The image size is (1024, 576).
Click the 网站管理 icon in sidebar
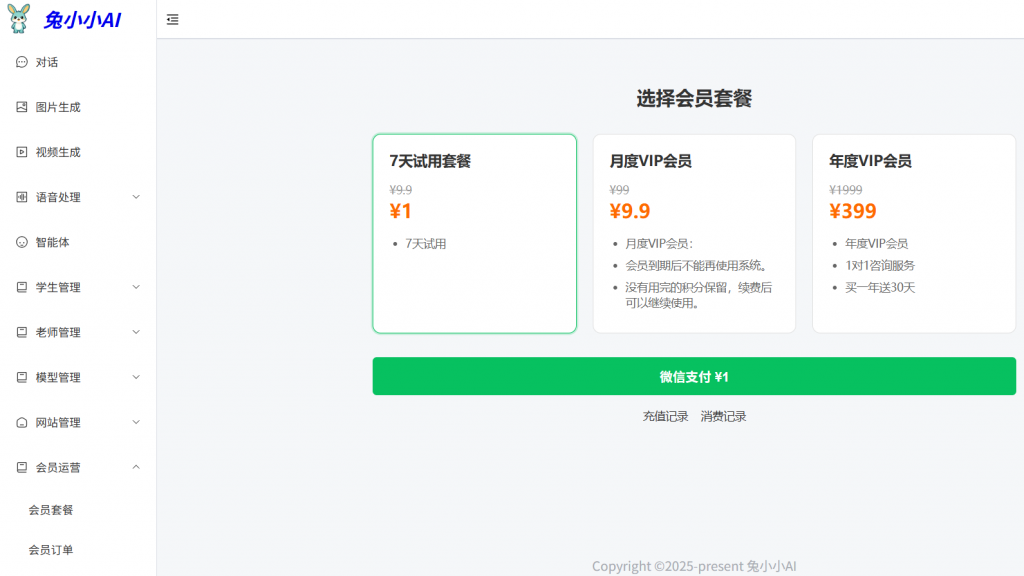point(22,422)
